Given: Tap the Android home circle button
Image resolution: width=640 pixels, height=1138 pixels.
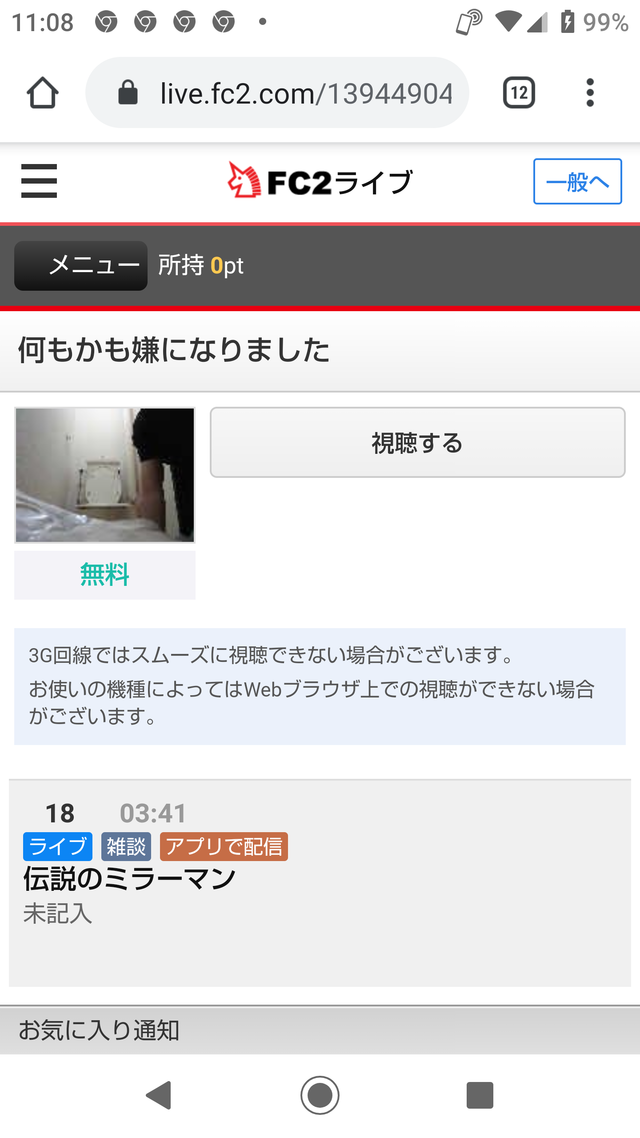Looking at the screenshot, I should point(320,1094).
